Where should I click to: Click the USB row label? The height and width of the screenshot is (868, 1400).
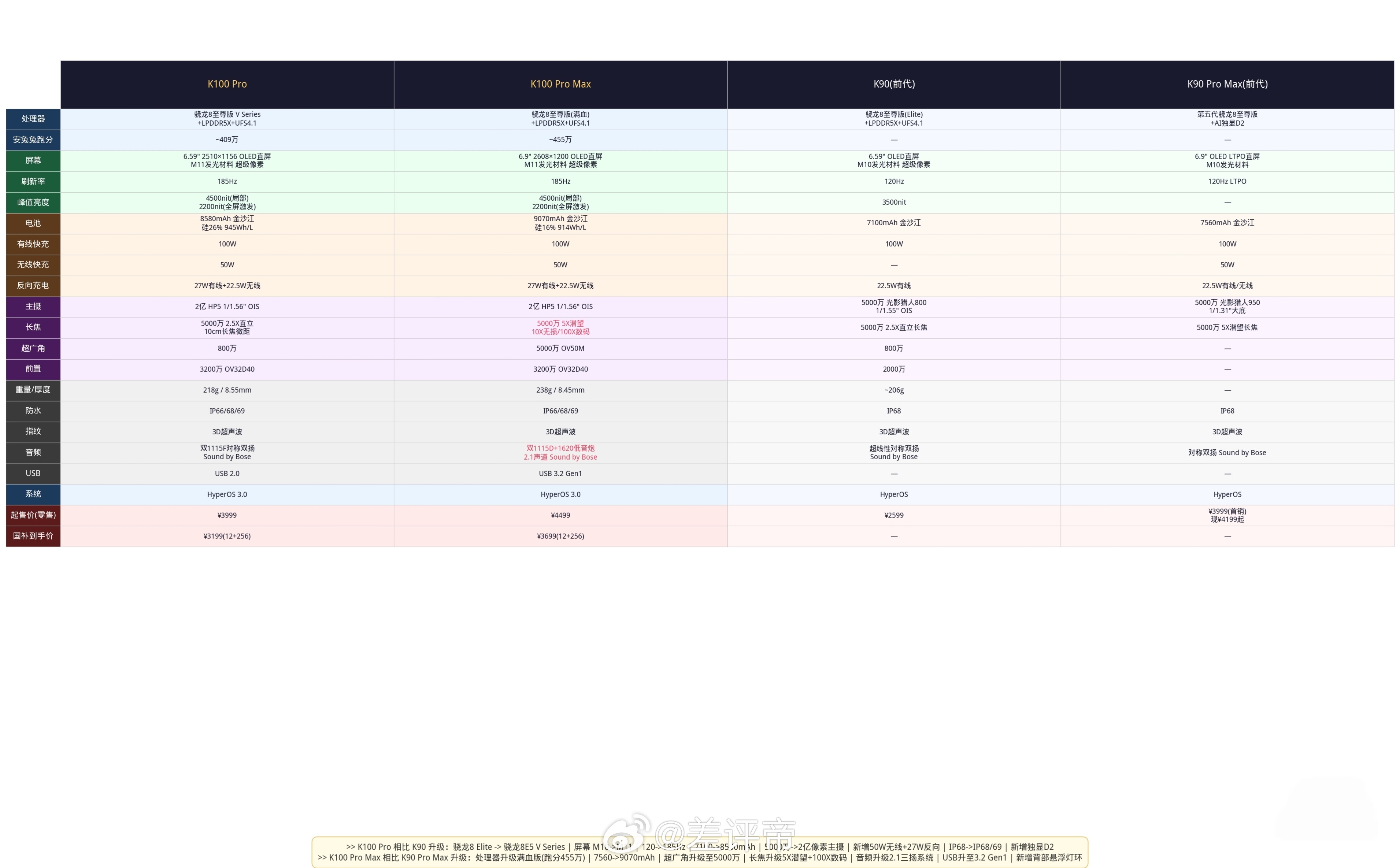pos(33,474)
